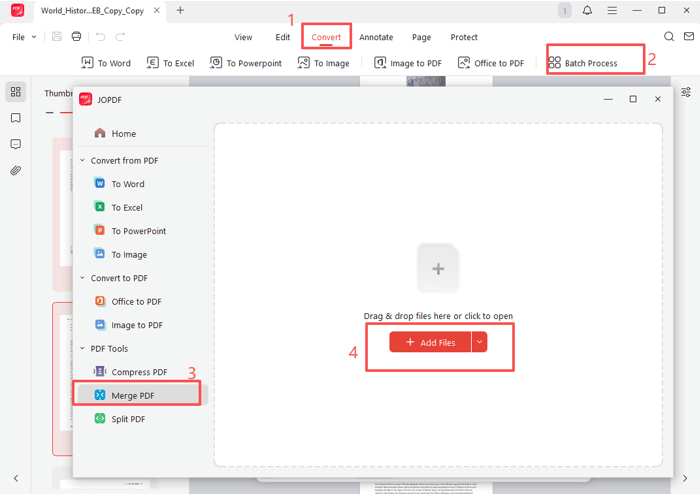Click the Print icon
Image resolution: width=700 pixels, height=494 pixels.
(76, 37)
